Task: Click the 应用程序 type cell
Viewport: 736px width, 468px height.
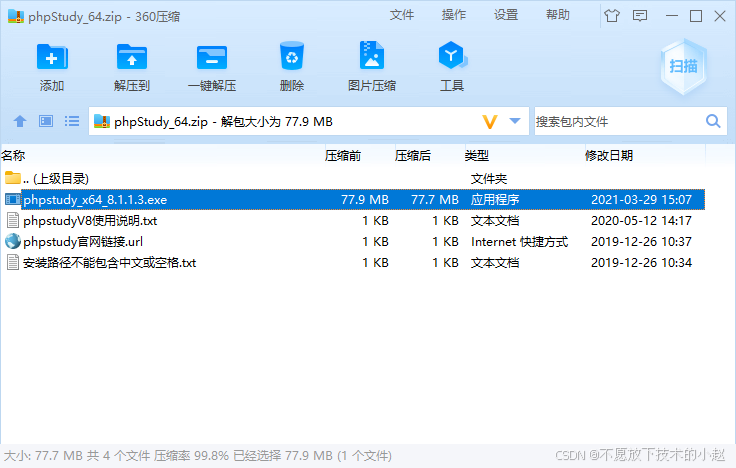Action: (495, 199)
